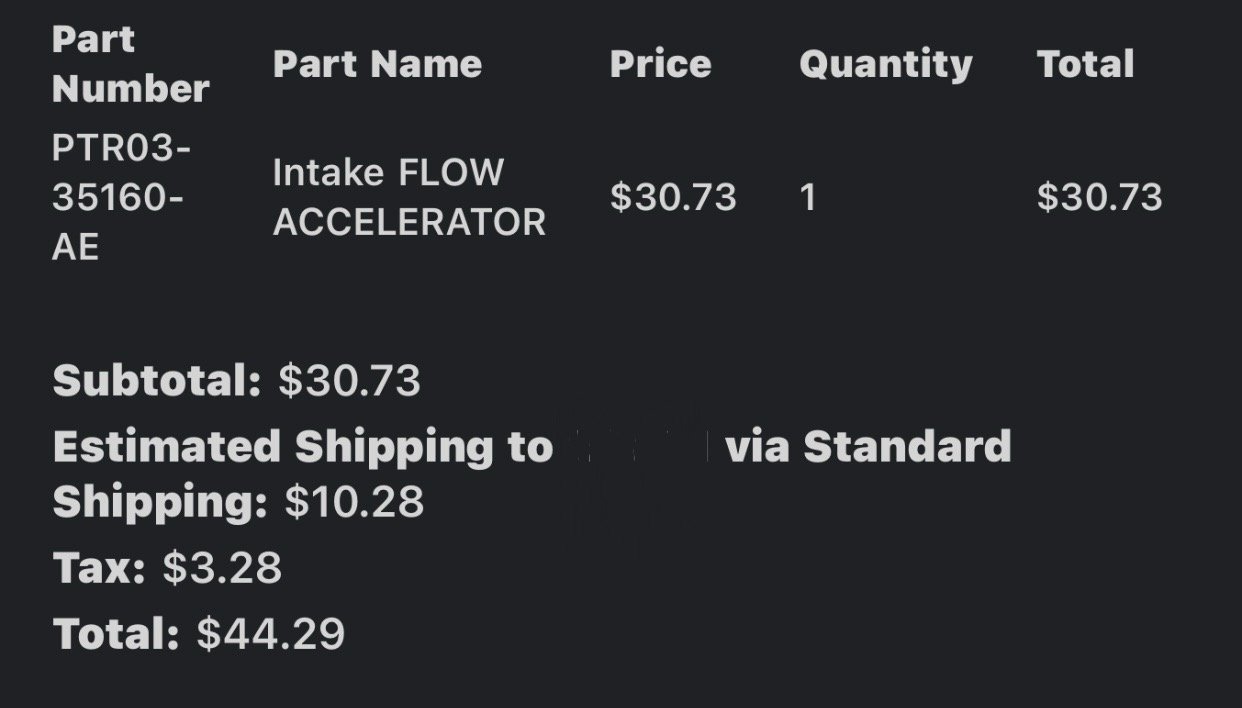The image size is (1242, 708).
Task: Select the grand total $44.29
Action: (271, 634)
